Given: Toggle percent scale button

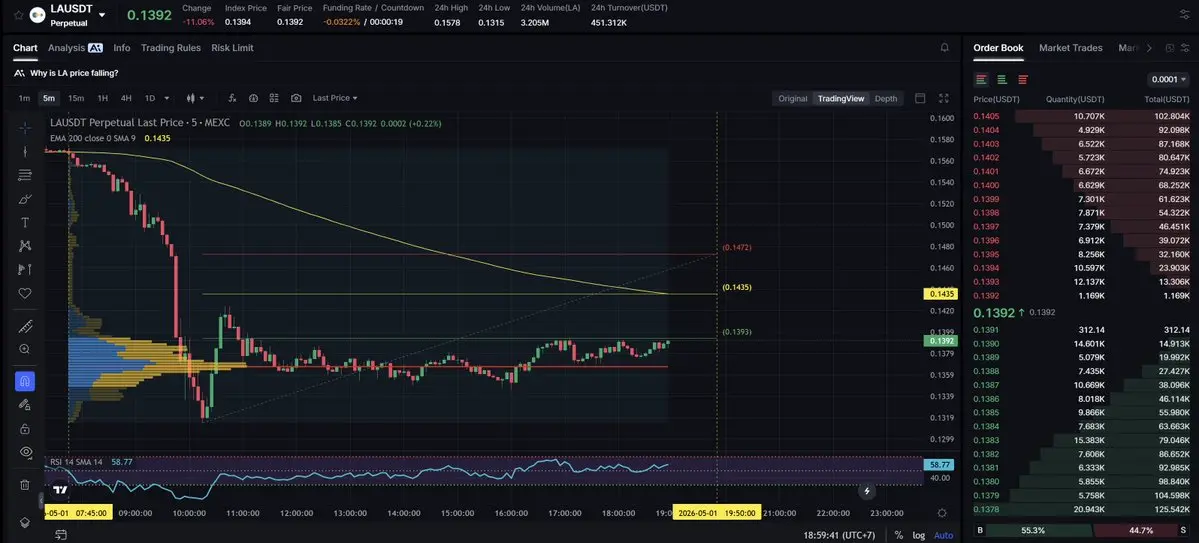Looking at the screenshot, I should click(x=898, y=535).
